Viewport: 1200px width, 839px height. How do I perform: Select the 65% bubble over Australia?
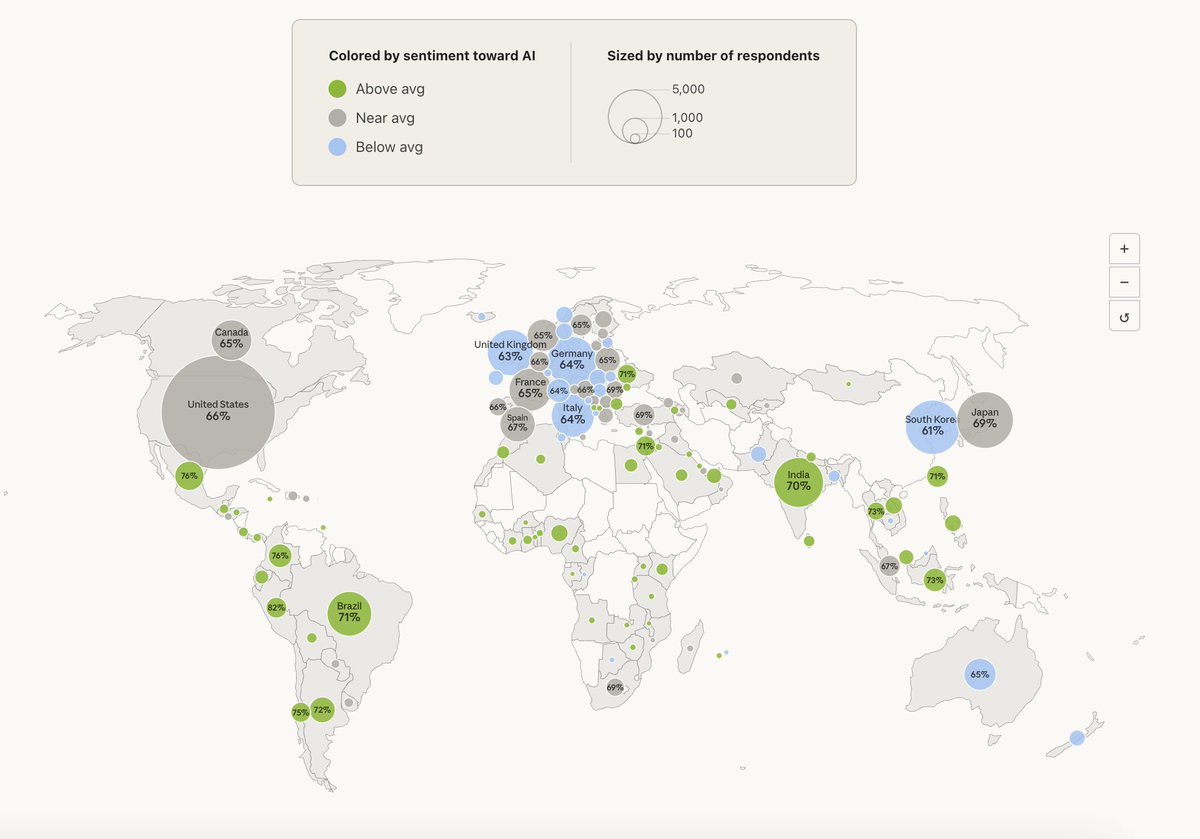(x=979, y=674)
